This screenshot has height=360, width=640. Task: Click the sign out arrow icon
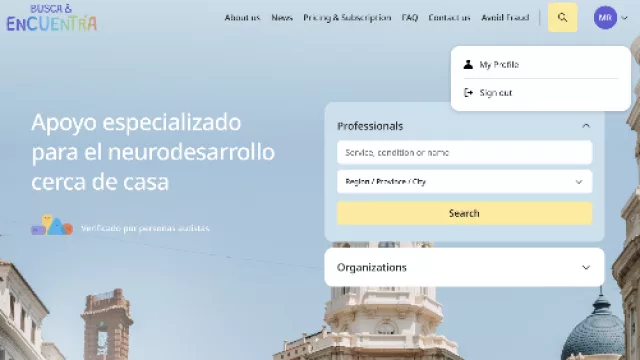click(x=468, y=93)
